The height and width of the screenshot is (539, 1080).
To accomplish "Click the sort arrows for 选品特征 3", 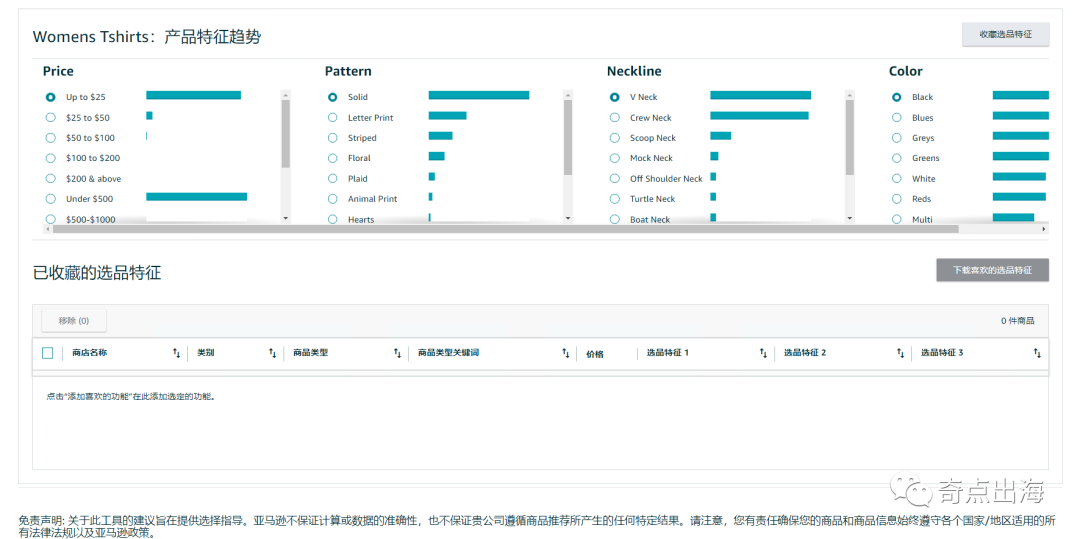I will 1037,353.
